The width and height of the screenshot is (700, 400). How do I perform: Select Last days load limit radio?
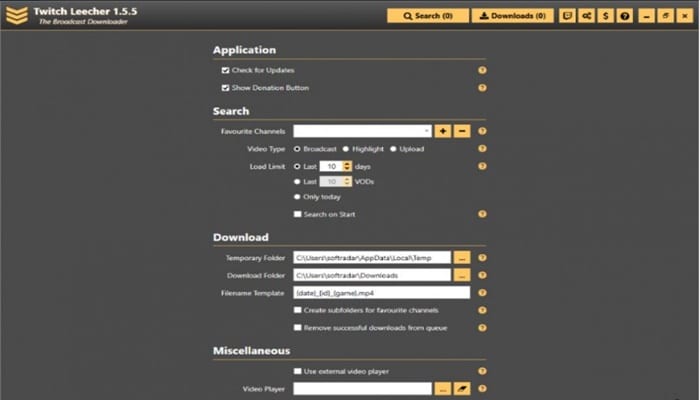tap(297, 166)
